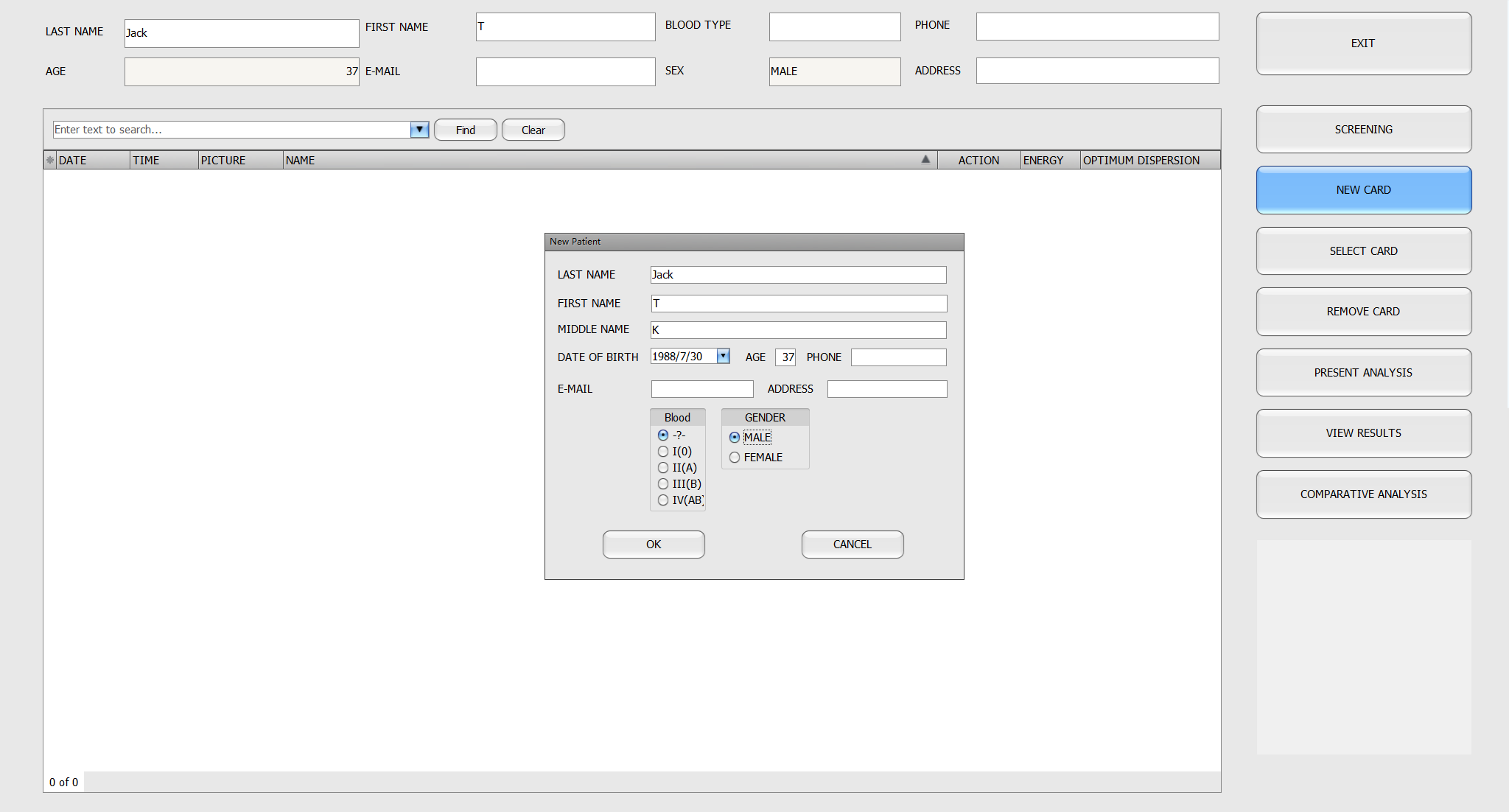
Task: Sort by the ENERGY column header
Action: 1043,160
